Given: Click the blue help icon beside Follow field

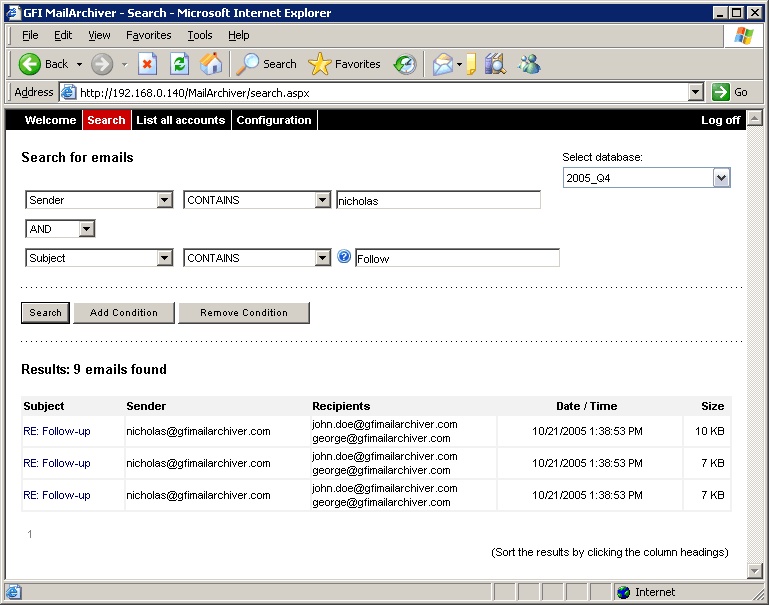Looking at the screenshot, I should (x=344, y=257).
